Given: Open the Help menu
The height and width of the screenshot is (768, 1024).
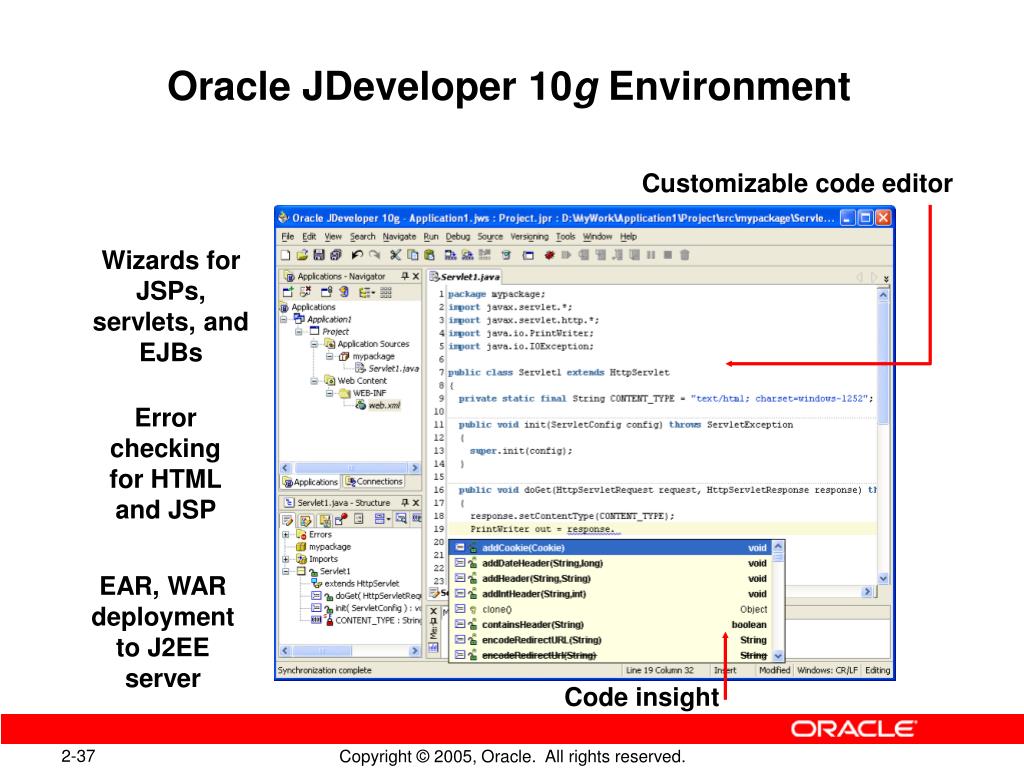Looking at the screenshot, I should pos(628,236).
